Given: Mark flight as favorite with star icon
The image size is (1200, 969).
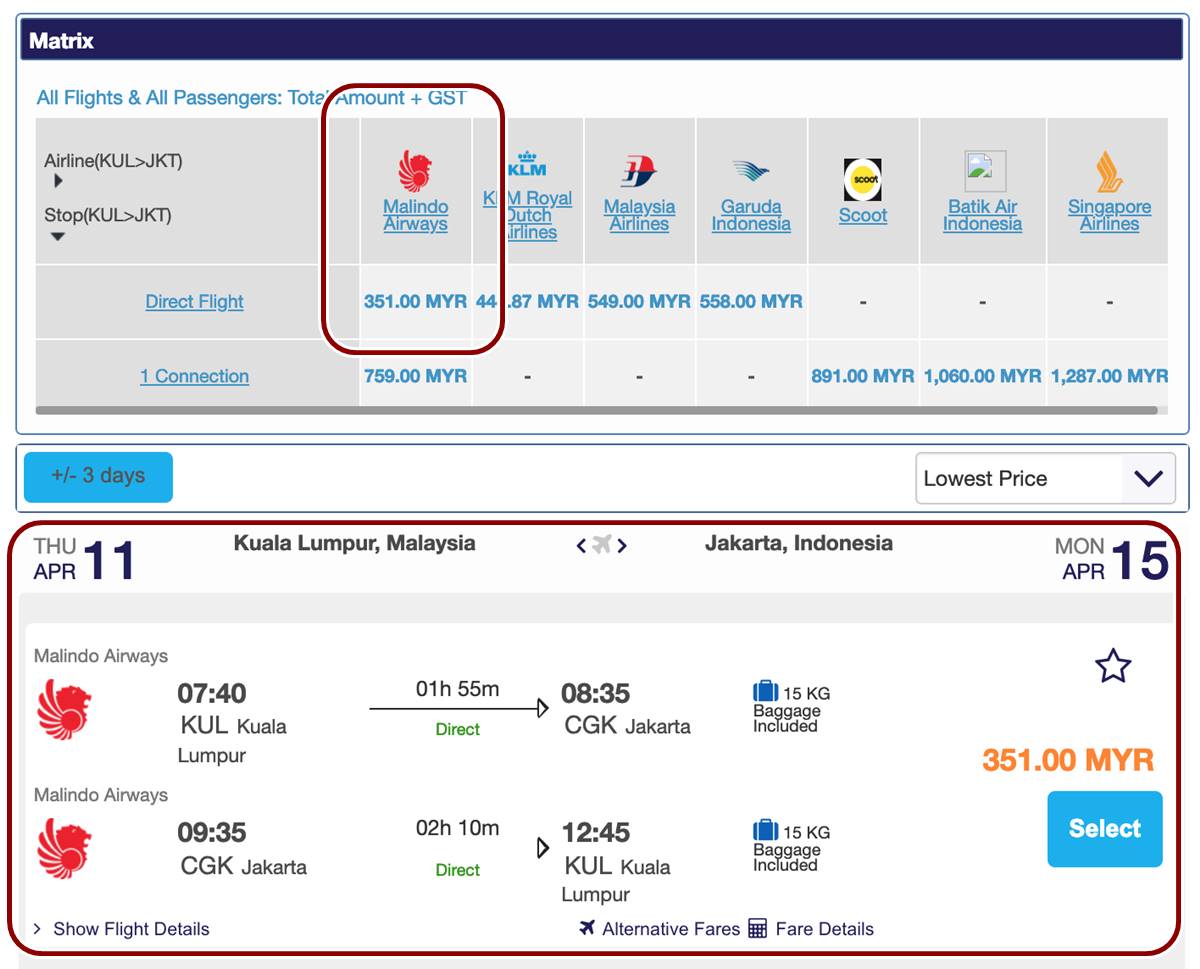Looking at the screenshot, I should coord(1113,665).
